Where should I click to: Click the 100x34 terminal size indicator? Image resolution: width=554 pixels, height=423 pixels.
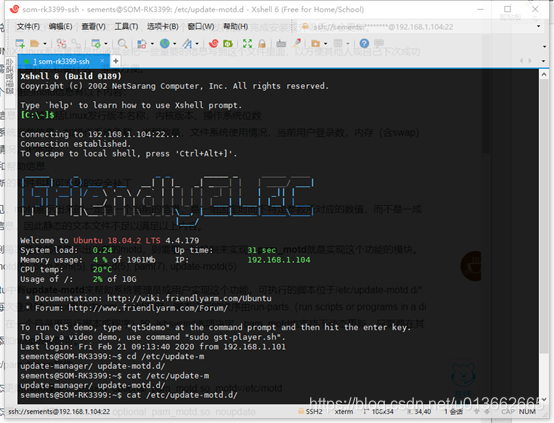tap(379, 411)
